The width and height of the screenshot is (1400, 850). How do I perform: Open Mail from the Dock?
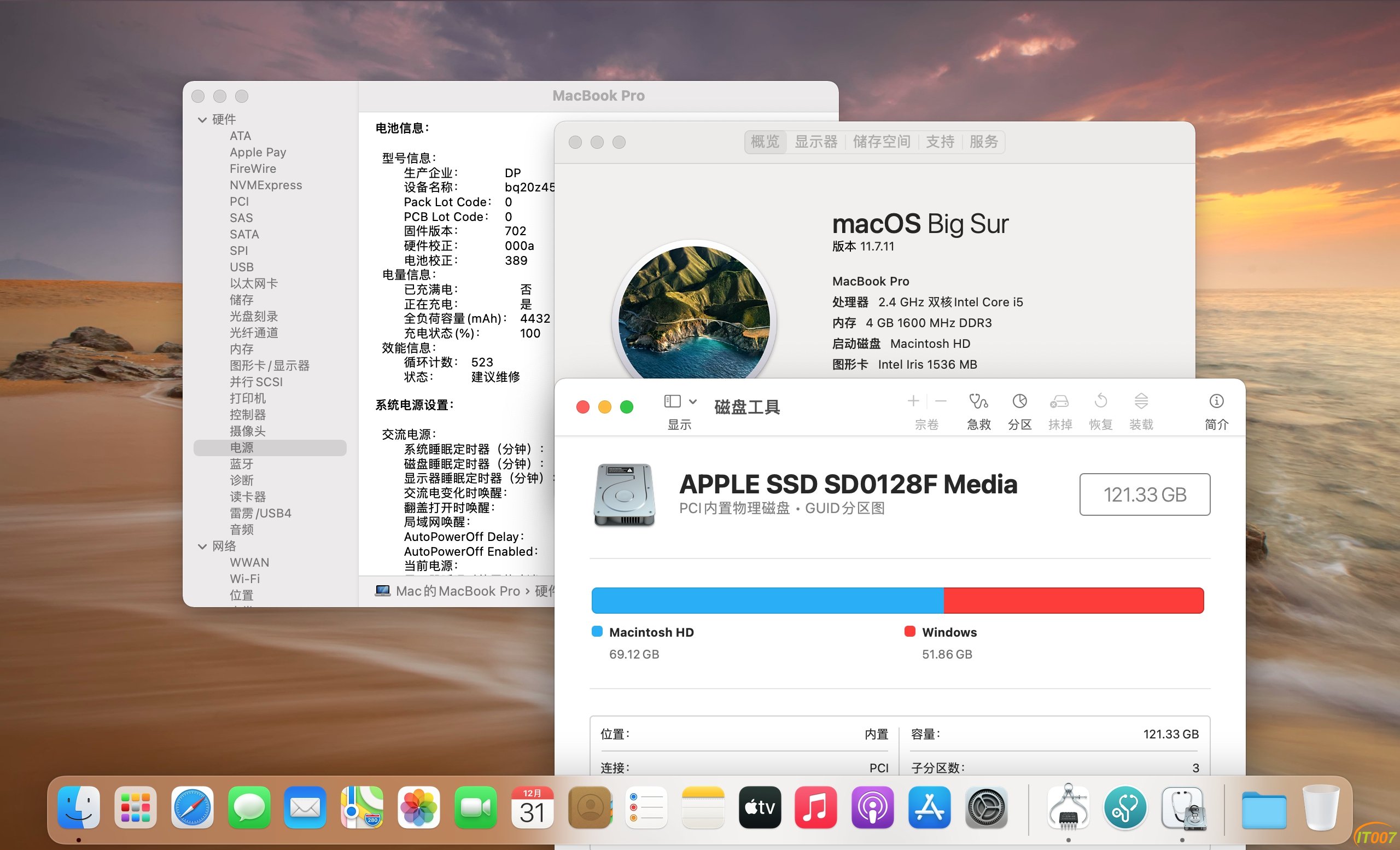click(x=305, y=807)
